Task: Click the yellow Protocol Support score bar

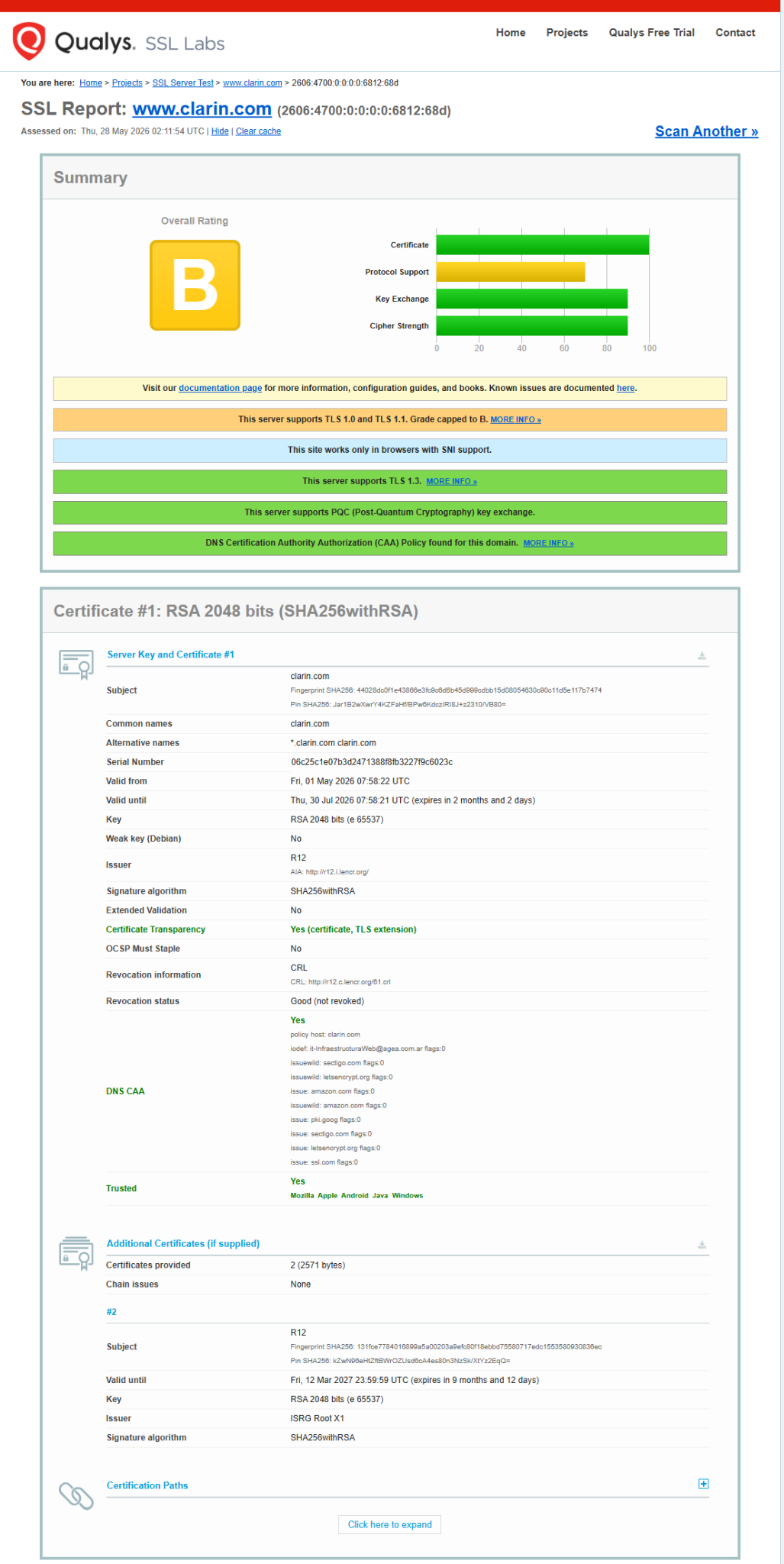Action: [511, 272]
